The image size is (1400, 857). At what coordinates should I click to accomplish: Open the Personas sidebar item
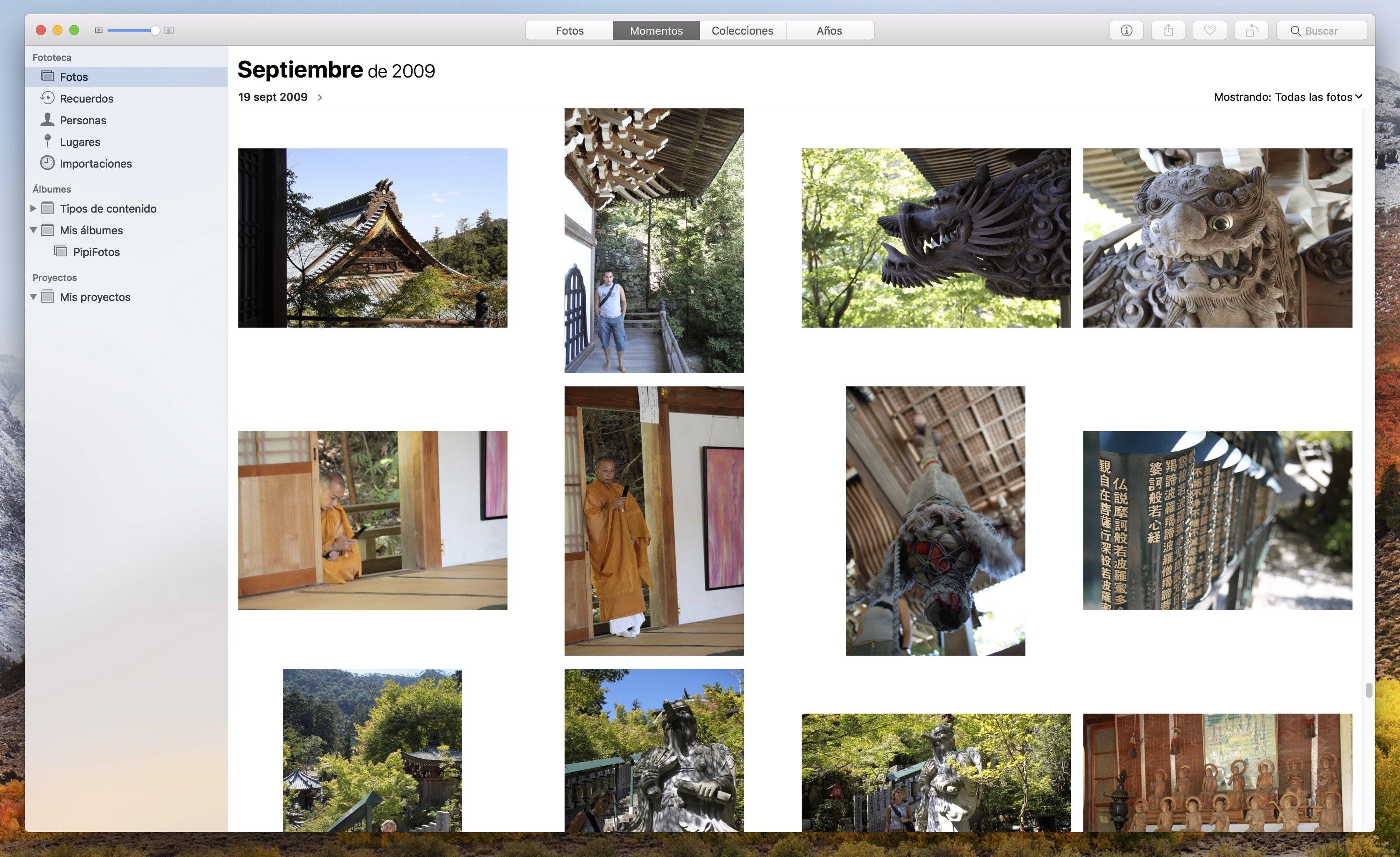[x=83, y=120]
